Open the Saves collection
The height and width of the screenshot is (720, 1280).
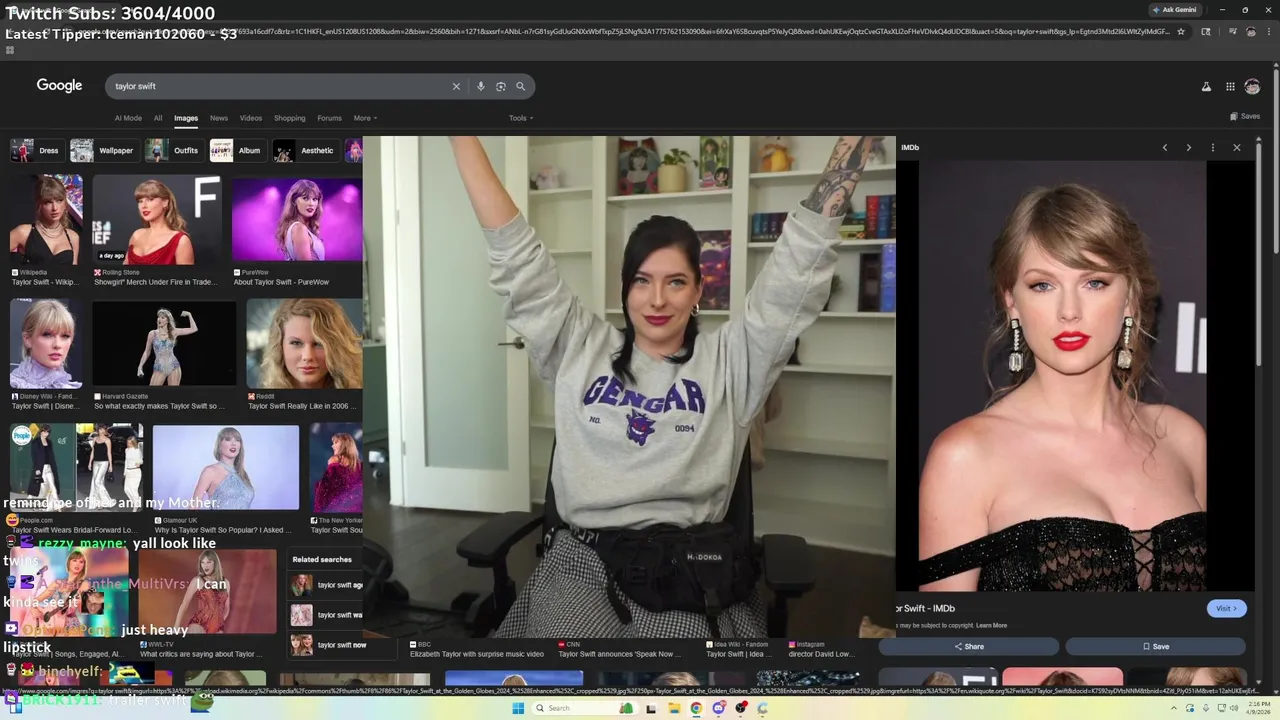(1245, 117)
